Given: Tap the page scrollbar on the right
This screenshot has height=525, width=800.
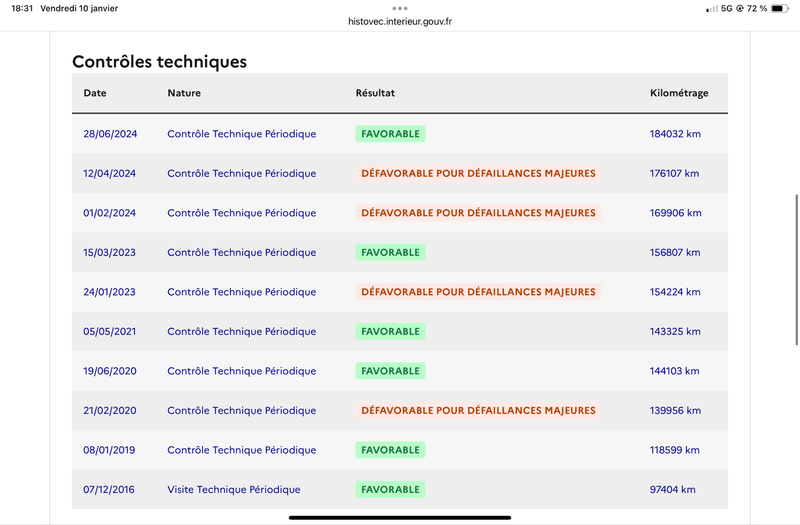Looking at the screenshot, I should (x=796, y=270).
